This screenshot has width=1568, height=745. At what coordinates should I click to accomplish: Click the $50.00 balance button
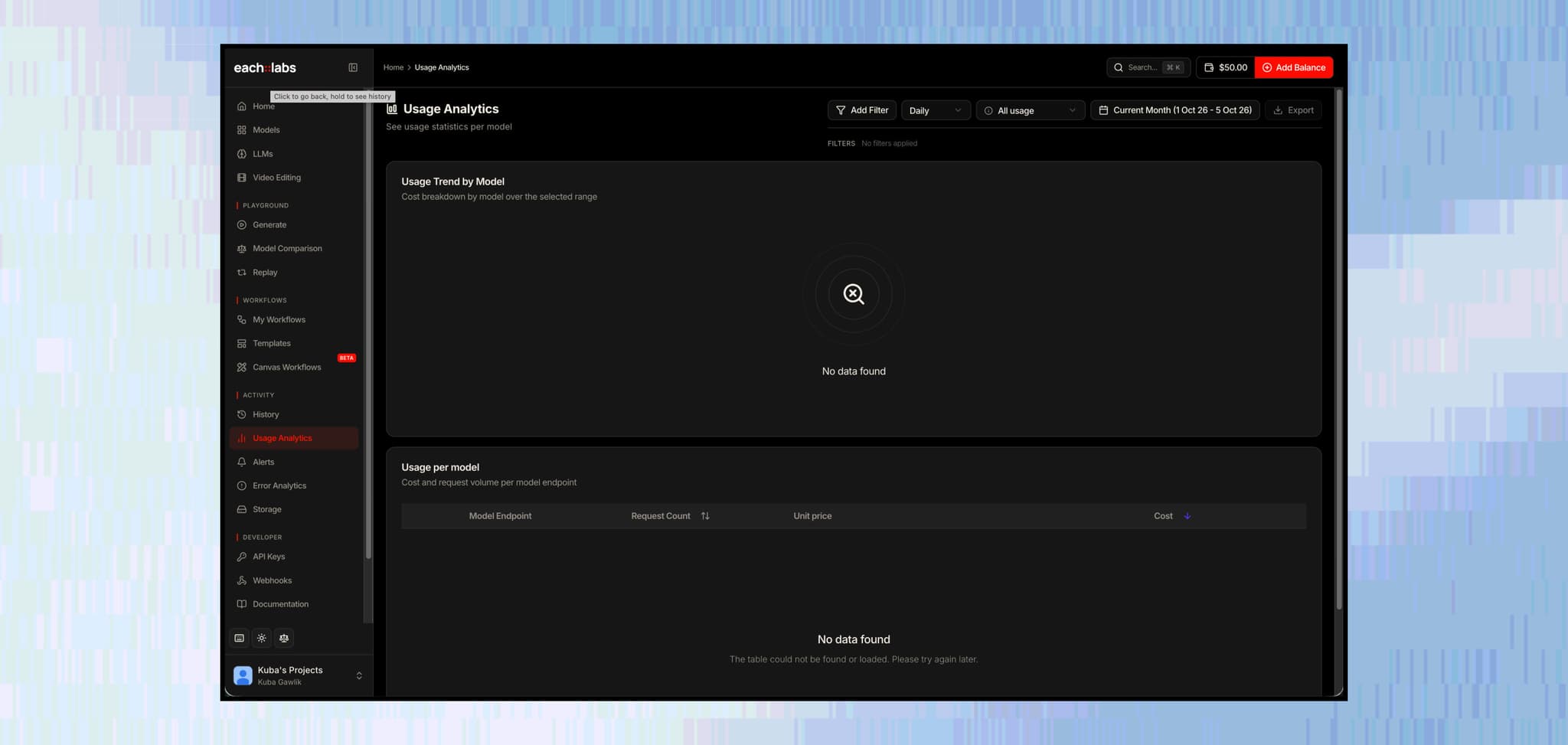[1226, 67]
